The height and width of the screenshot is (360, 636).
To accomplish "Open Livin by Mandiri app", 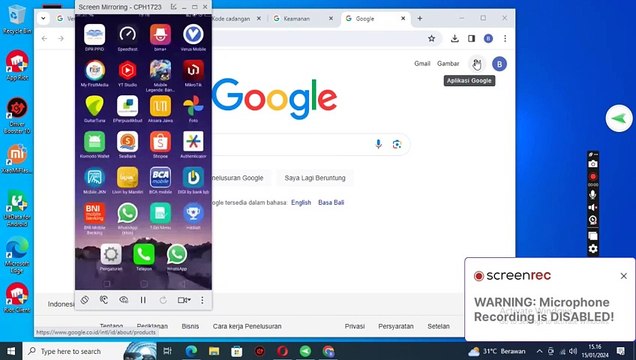I will click(x=127, y=178).
